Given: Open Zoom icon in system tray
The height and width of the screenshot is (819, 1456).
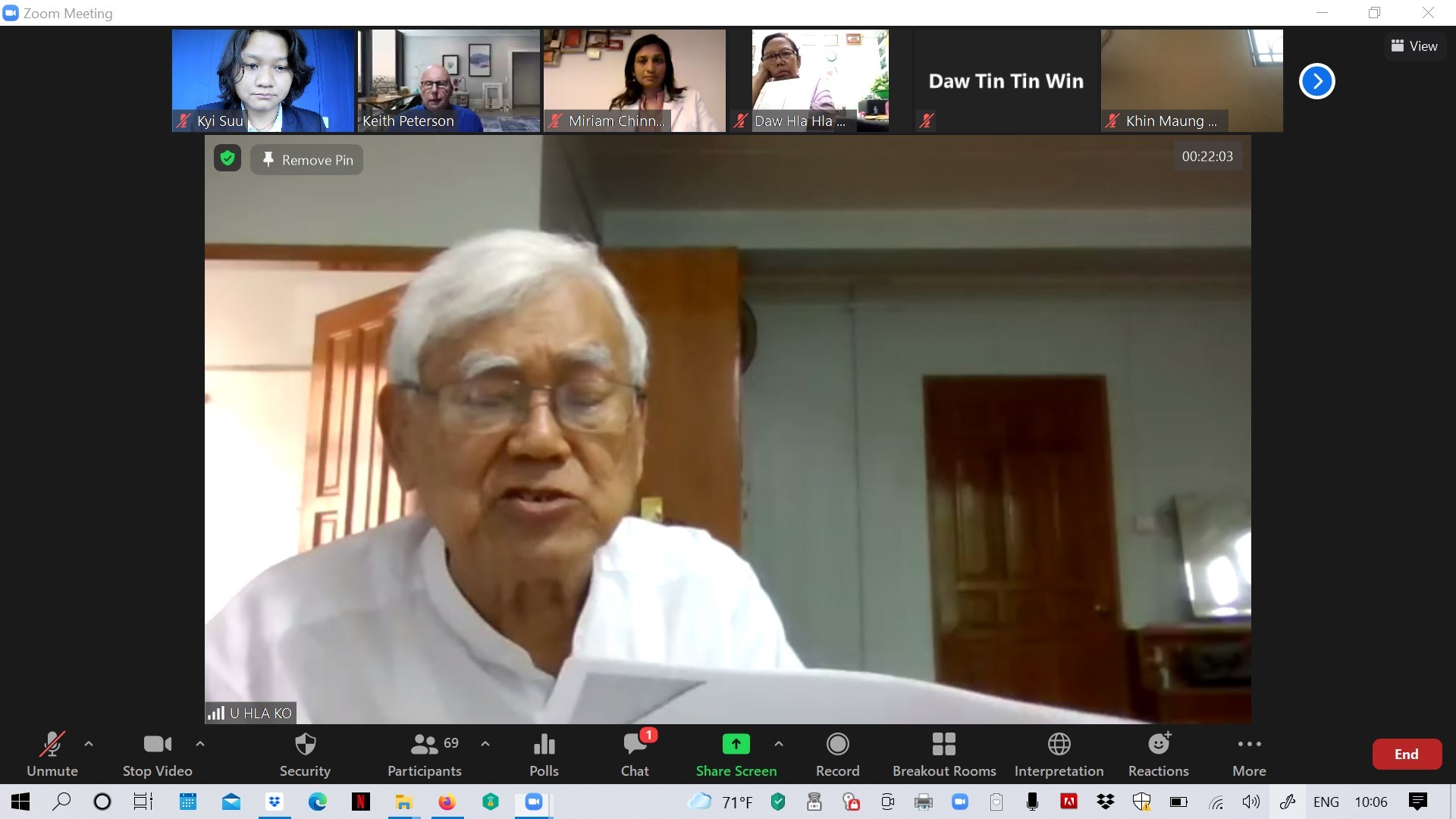Looking at the screenshot, I should 960,802.
